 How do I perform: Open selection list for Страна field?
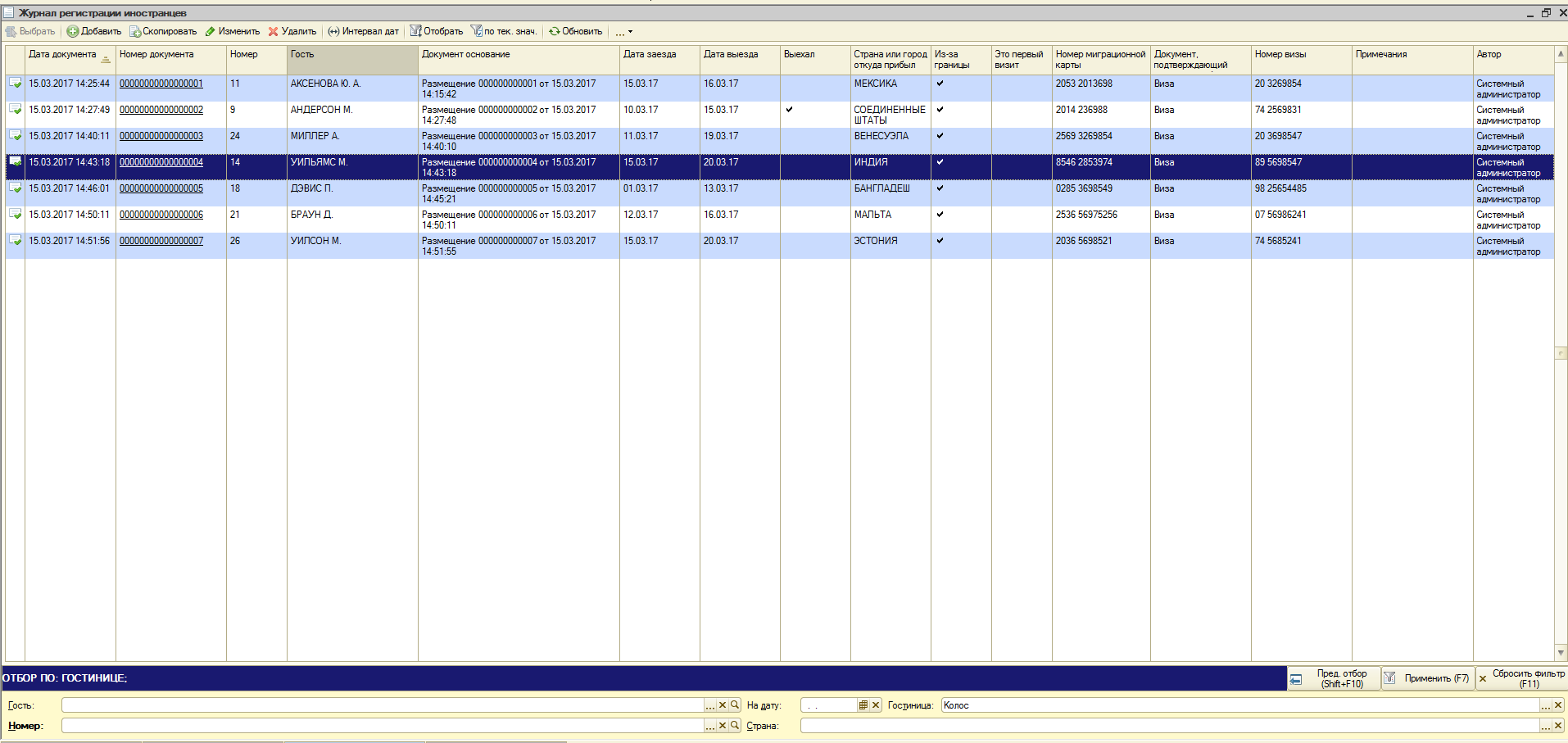[1546, 725]
